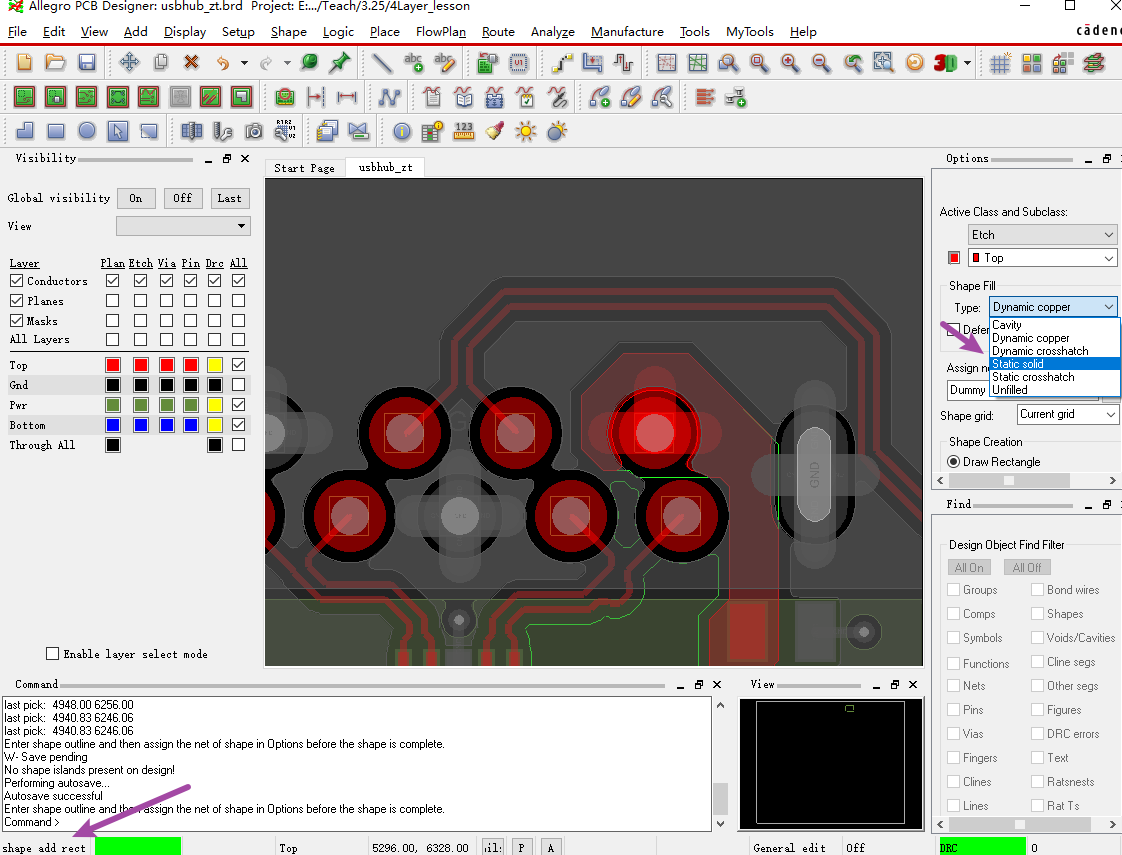This screenshot has width=1122, height=855.
Task: Click the Command window vertical scrollbar
Action: click(721, 764)
